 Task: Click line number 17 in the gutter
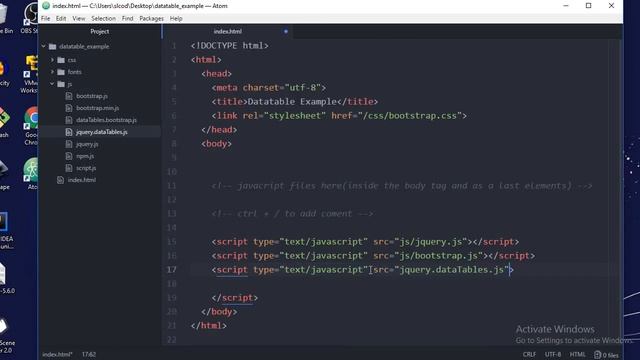click(172, 270)
